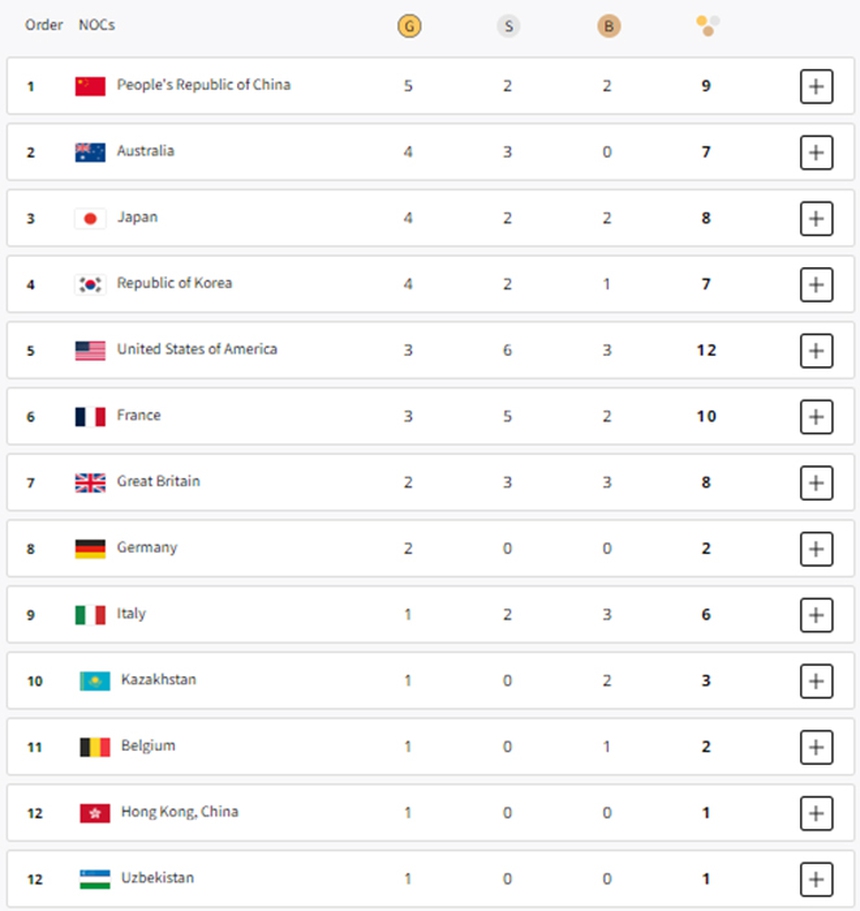The height and width of the screenshot is (911, 860).
Task: Click the total medals column icon
Action: coord(707,26)
